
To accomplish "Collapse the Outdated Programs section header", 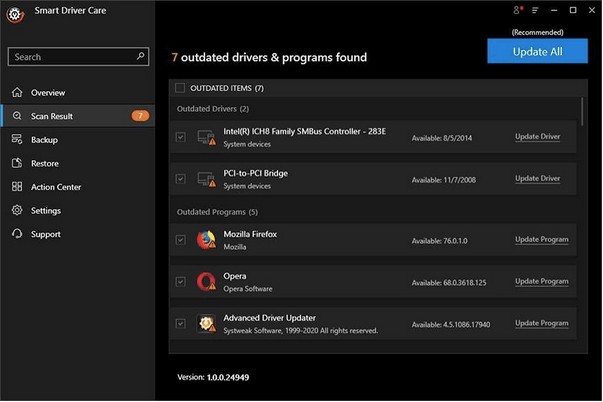I will (x=216, y=212).
